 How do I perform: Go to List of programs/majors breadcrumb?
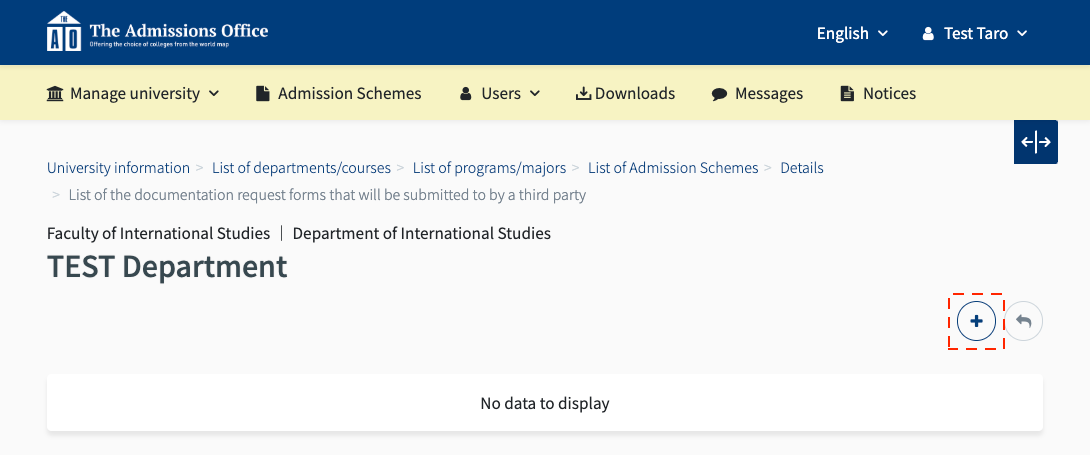click(x=489, y=168)
